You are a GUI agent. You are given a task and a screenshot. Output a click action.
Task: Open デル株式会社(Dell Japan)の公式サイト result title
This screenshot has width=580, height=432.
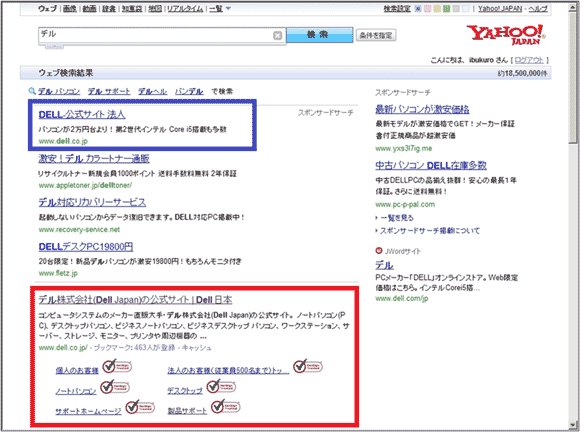pyautogui.click(x=135, y=300)
